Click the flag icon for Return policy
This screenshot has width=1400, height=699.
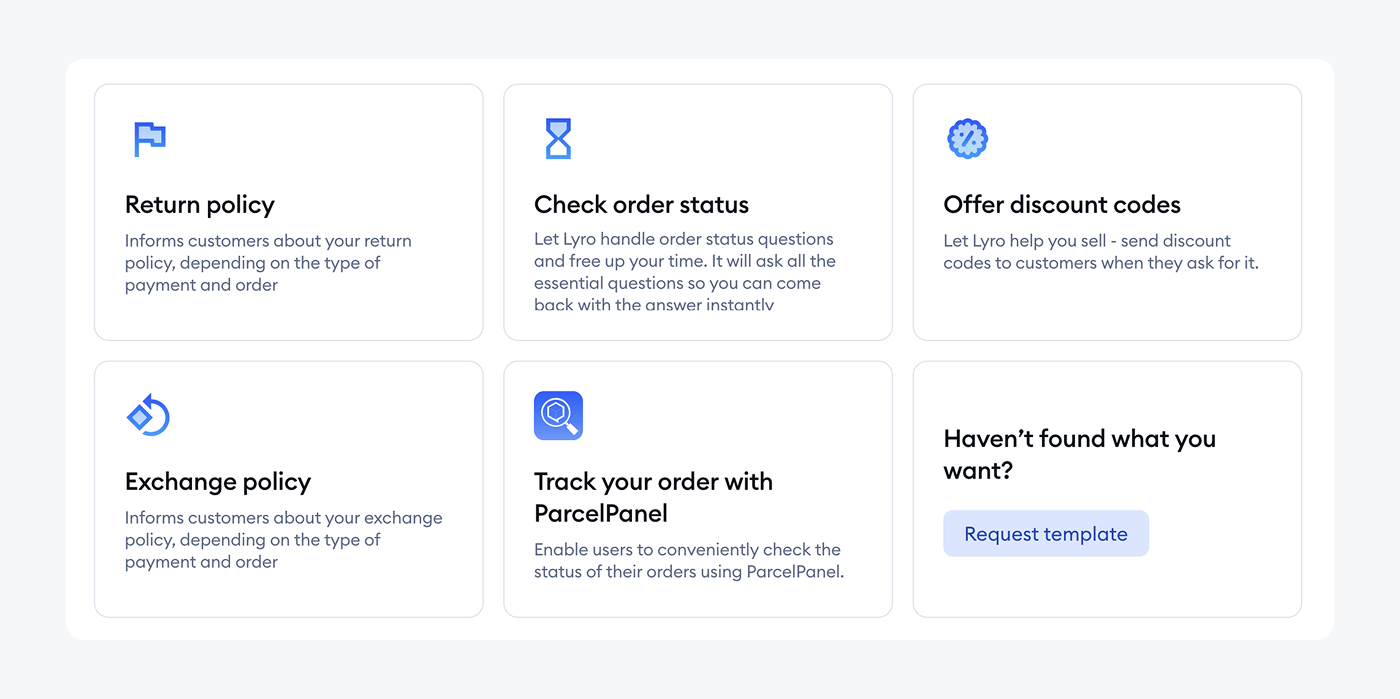[150, 139]
